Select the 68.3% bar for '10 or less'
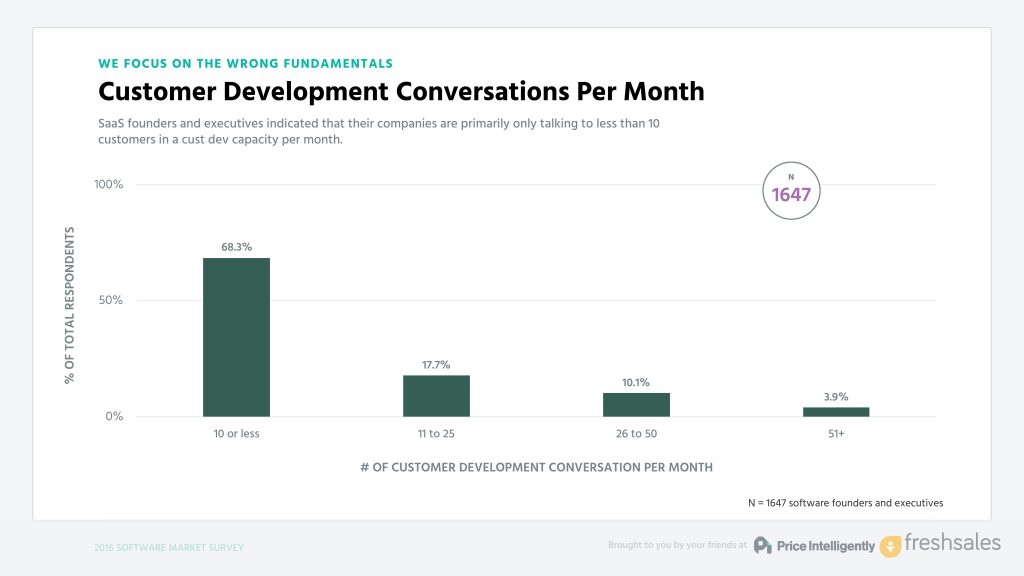This screenshot has height=576, width=1024. (x=236, y=337)
